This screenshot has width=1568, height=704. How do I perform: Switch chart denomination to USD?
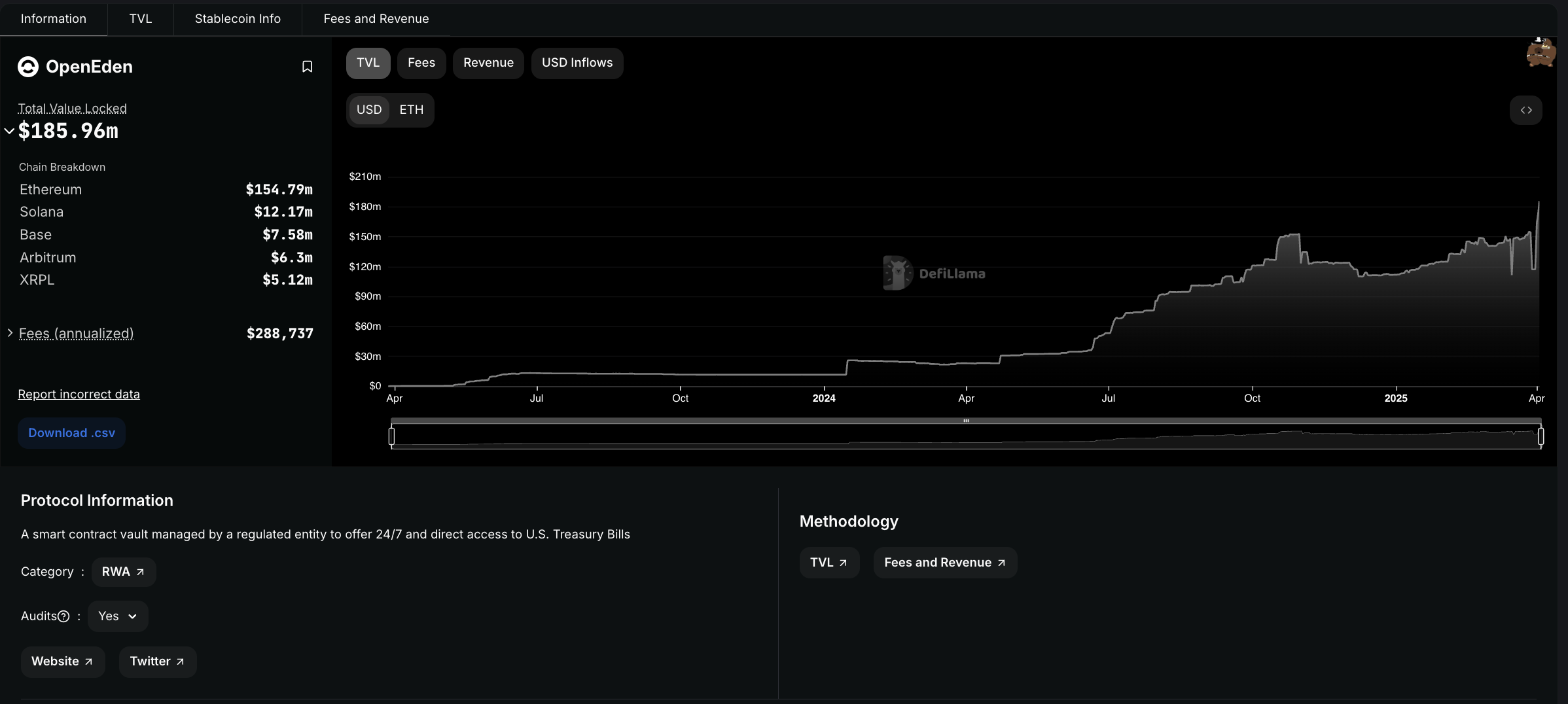(x=369, y=110)
